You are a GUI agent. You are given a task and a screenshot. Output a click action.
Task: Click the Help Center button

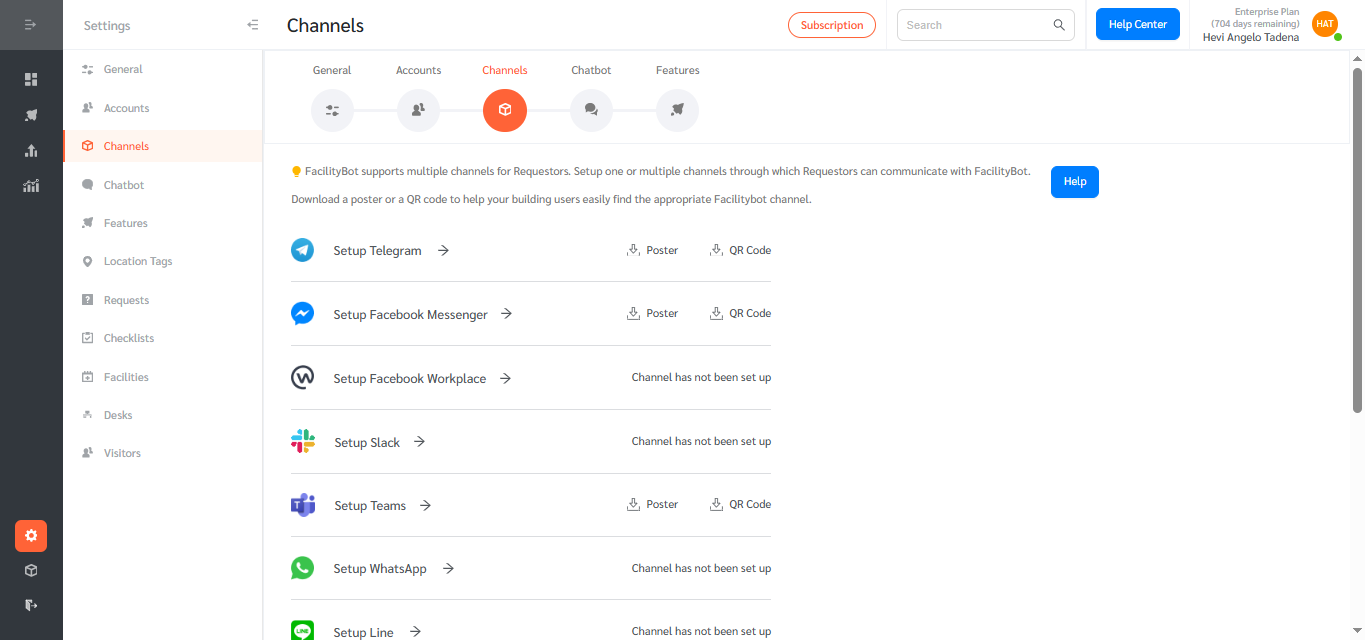(x=1138, y=24)
